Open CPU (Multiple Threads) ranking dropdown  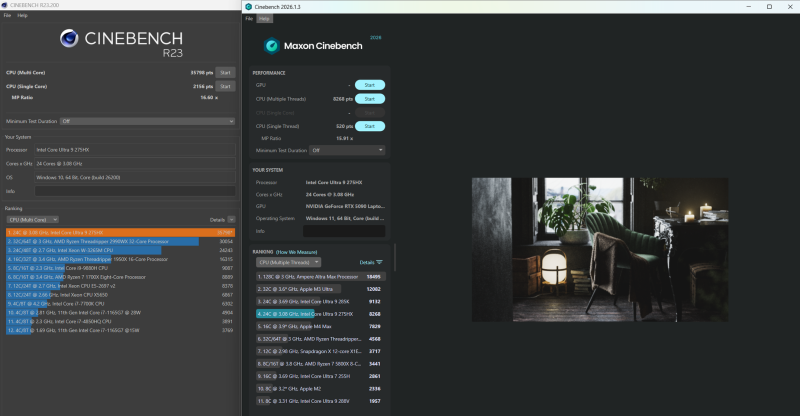pyautogui.click(x=288, y=262)
